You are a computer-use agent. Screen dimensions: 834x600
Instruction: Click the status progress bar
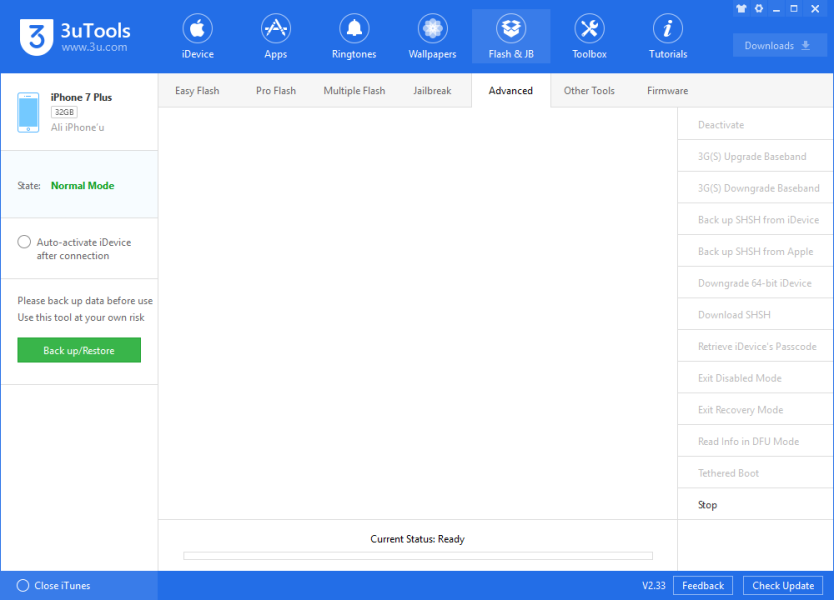[417, 556]
